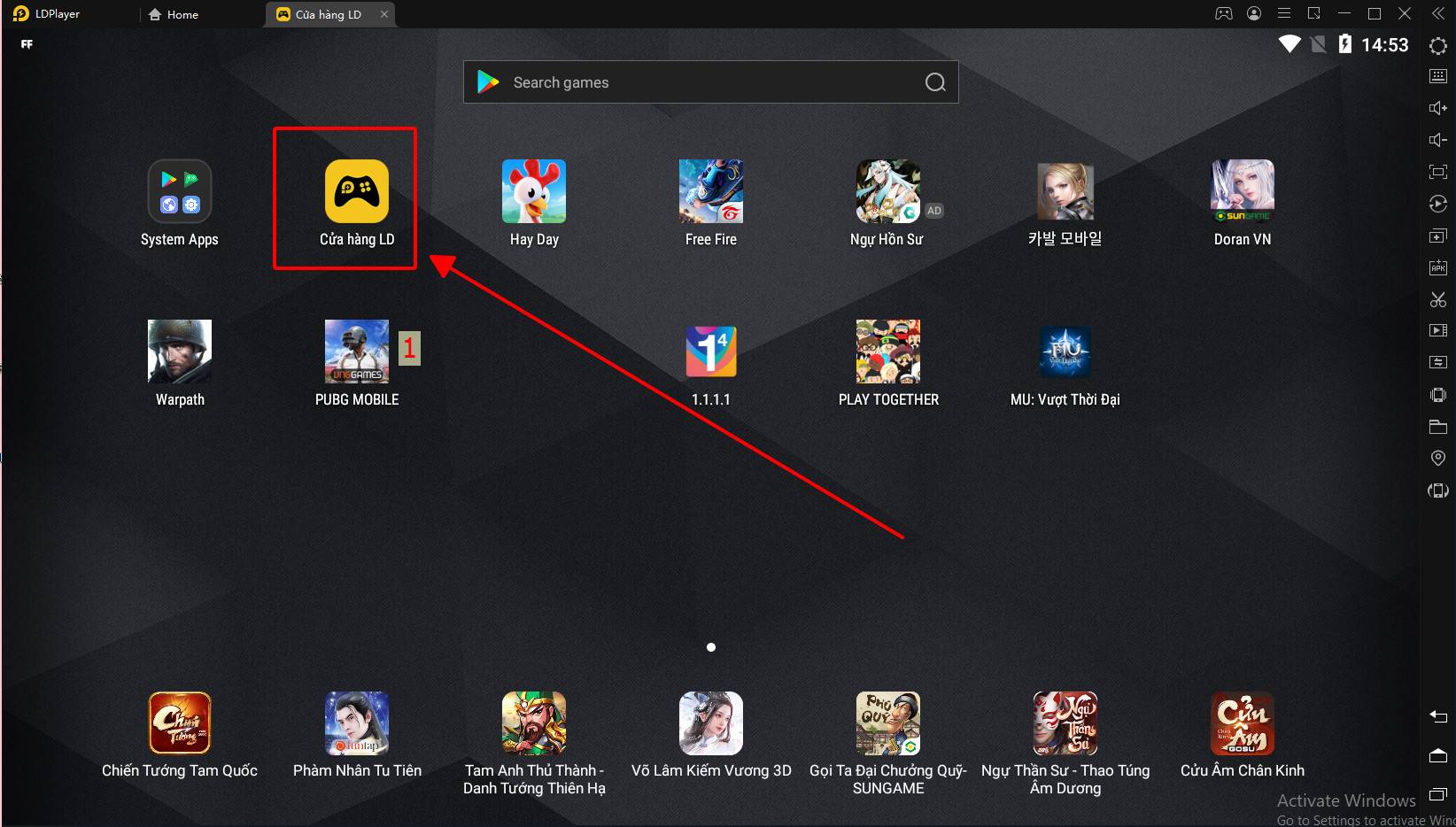Open the keyboard mapping tool
1456x827 pixels.
pyautogui.click(x=1437, y=76)
